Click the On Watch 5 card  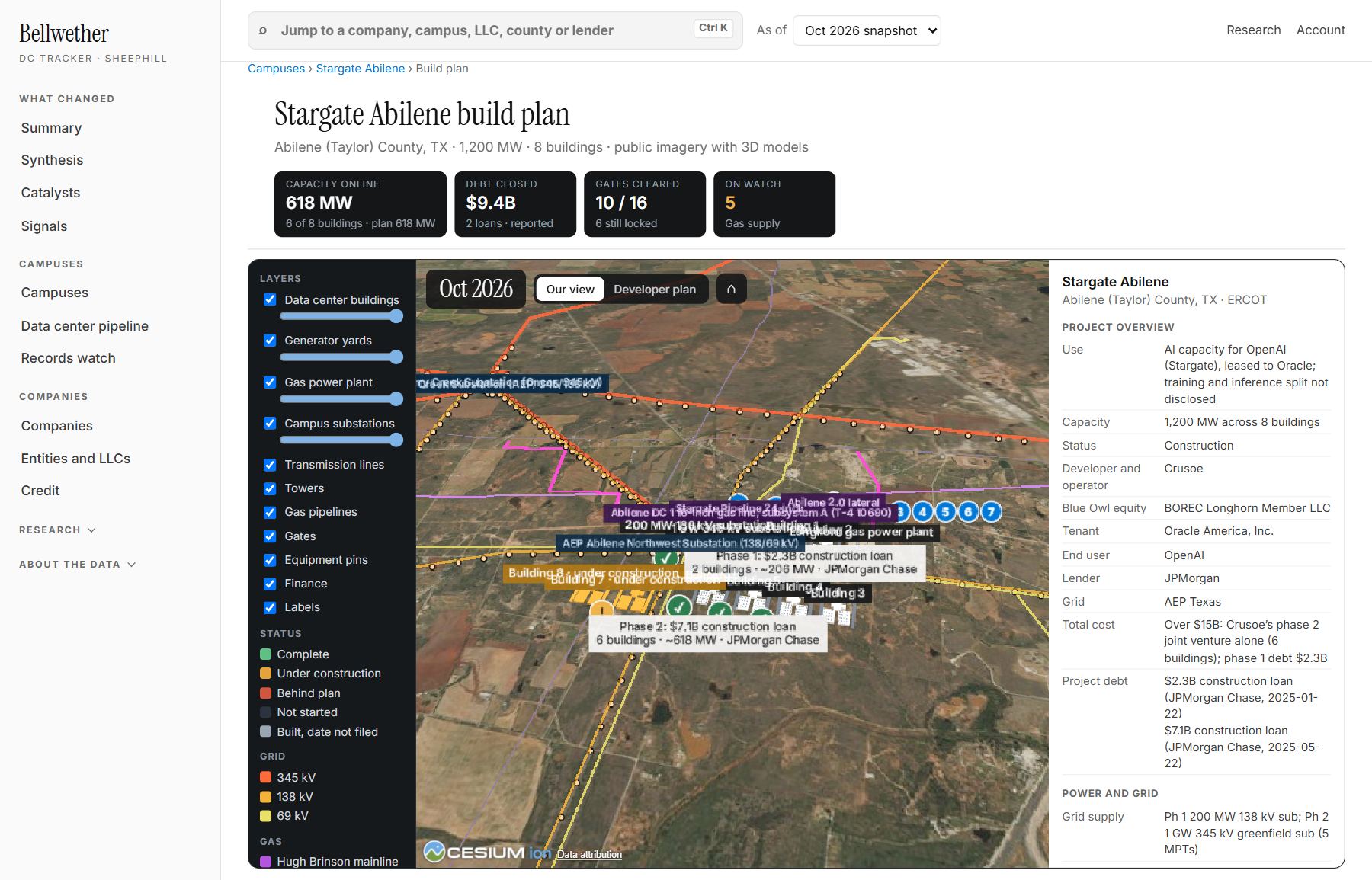[x=774, y=204]
